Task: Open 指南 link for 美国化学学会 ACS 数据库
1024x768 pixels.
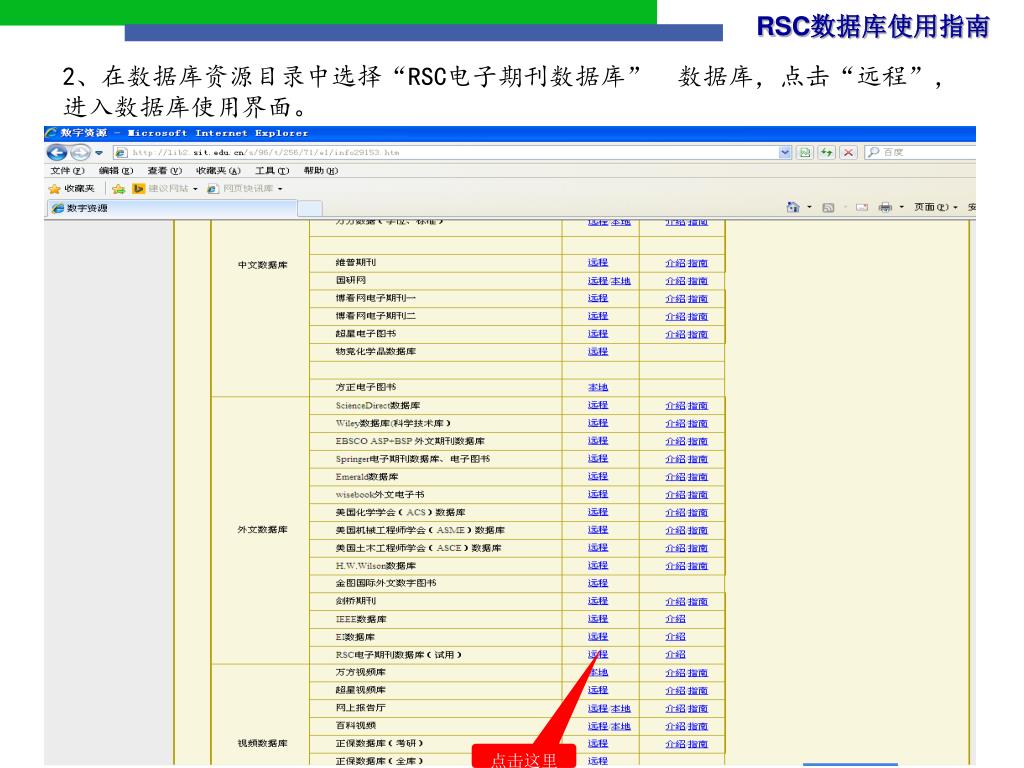Action: click(x=697, y=513)
